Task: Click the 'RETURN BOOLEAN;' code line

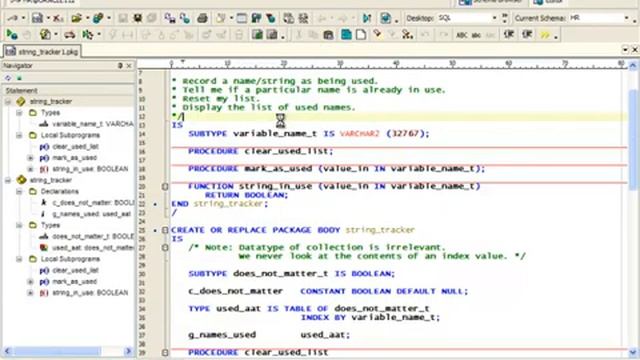Action: pos(247,195)
